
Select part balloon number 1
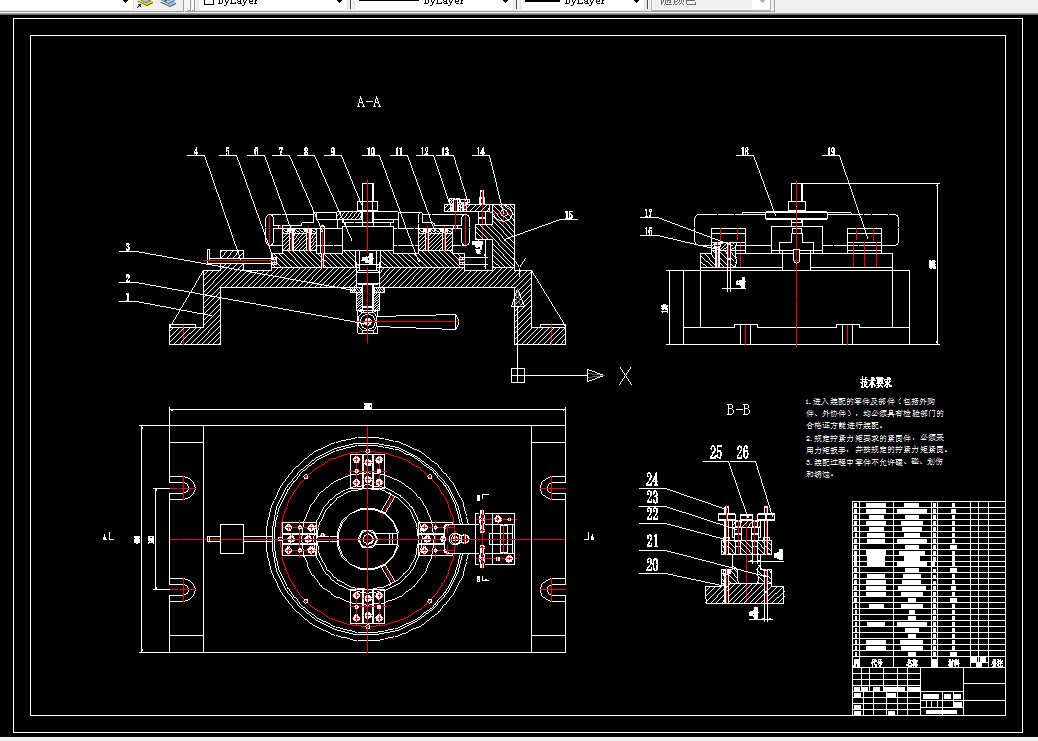click(x=128, y=298)
